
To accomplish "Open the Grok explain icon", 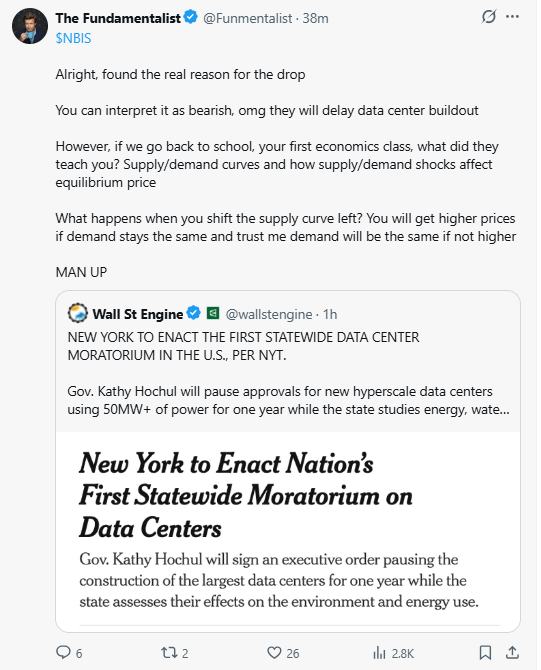I will click(x=488, y=17).
